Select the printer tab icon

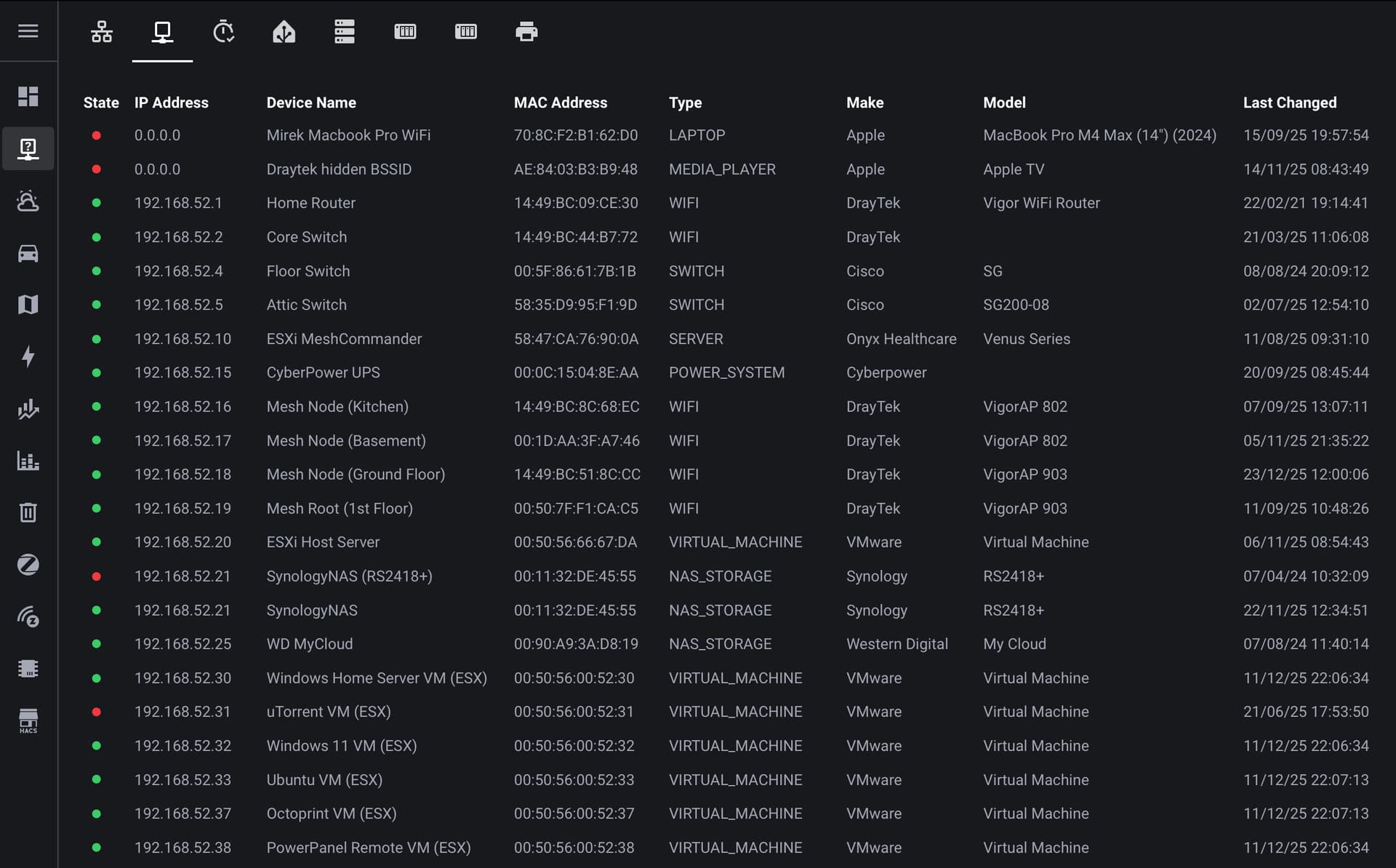[526, 31]
